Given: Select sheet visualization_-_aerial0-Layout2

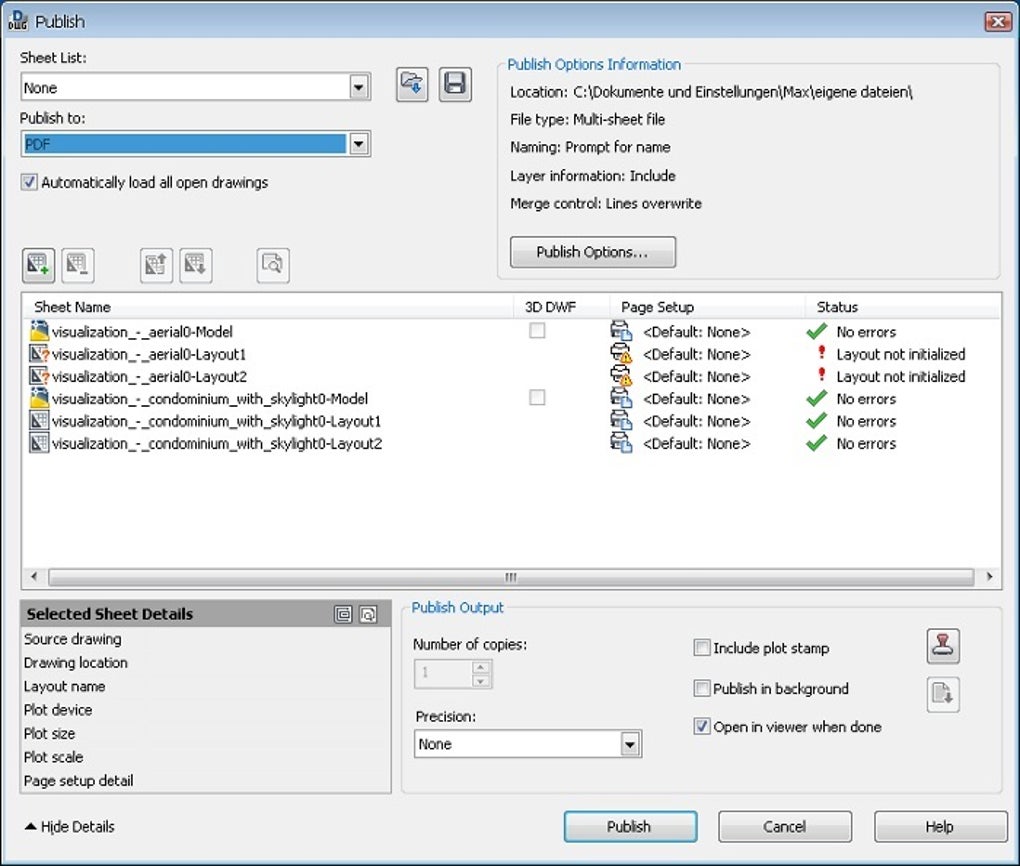Looking at the screenshot, I should coord(149,376).
